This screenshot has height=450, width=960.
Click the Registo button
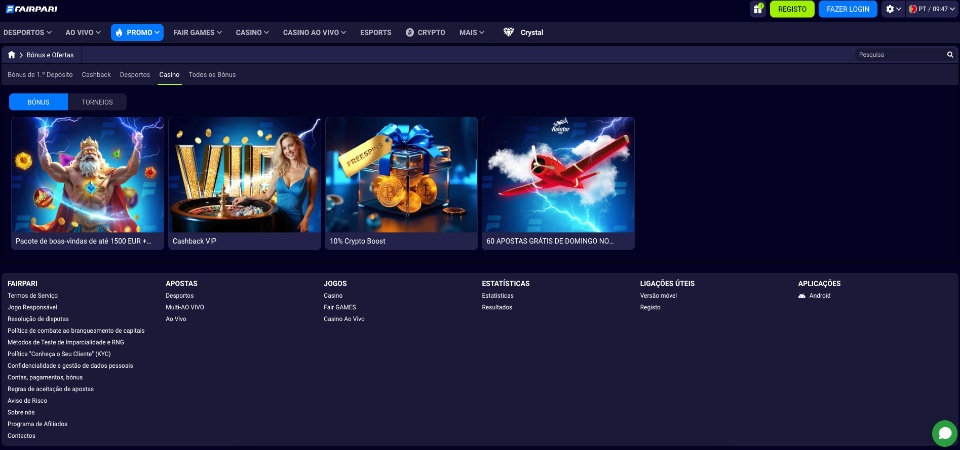[792, 9]
